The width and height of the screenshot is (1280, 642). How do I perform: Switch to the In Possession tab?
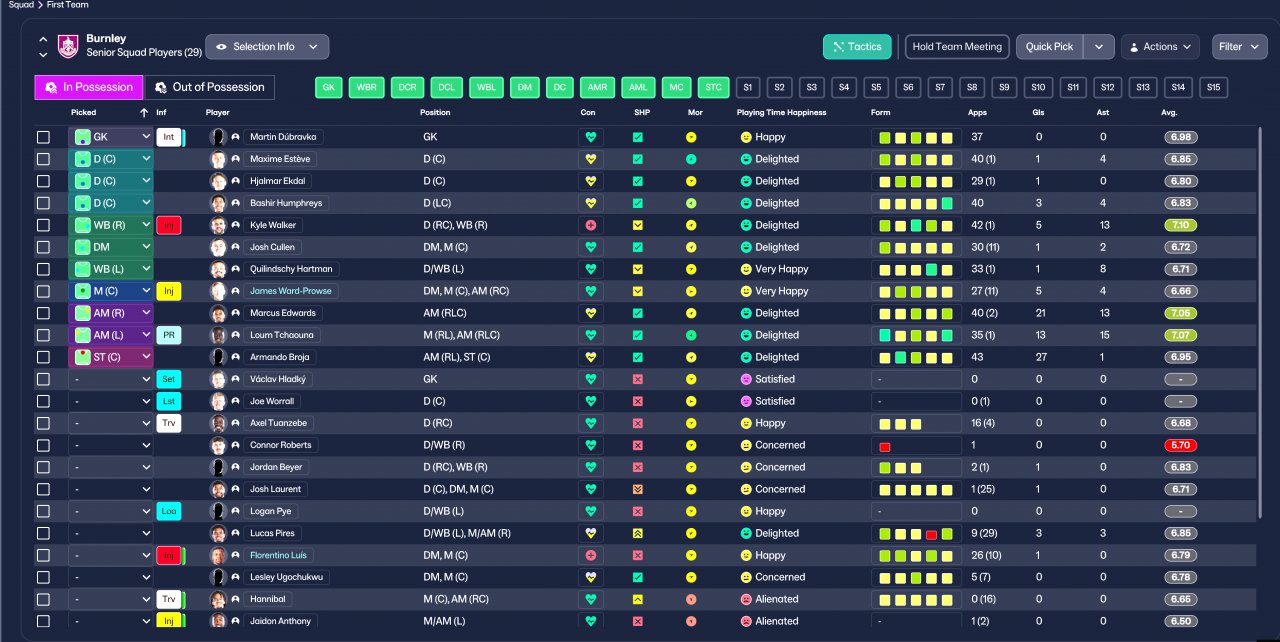click(x=89, y=87)
